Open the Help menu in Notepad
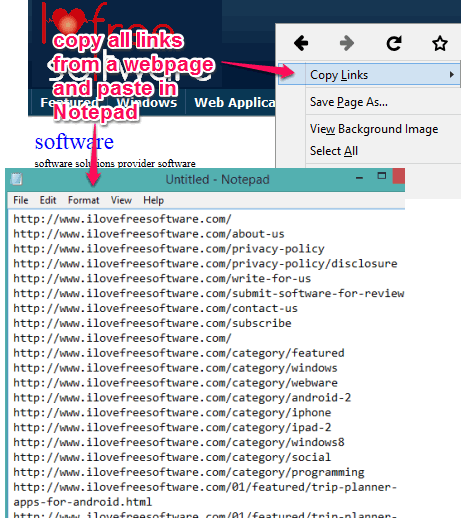This screenshot has width=461, height=518. [x=153, y=200]
